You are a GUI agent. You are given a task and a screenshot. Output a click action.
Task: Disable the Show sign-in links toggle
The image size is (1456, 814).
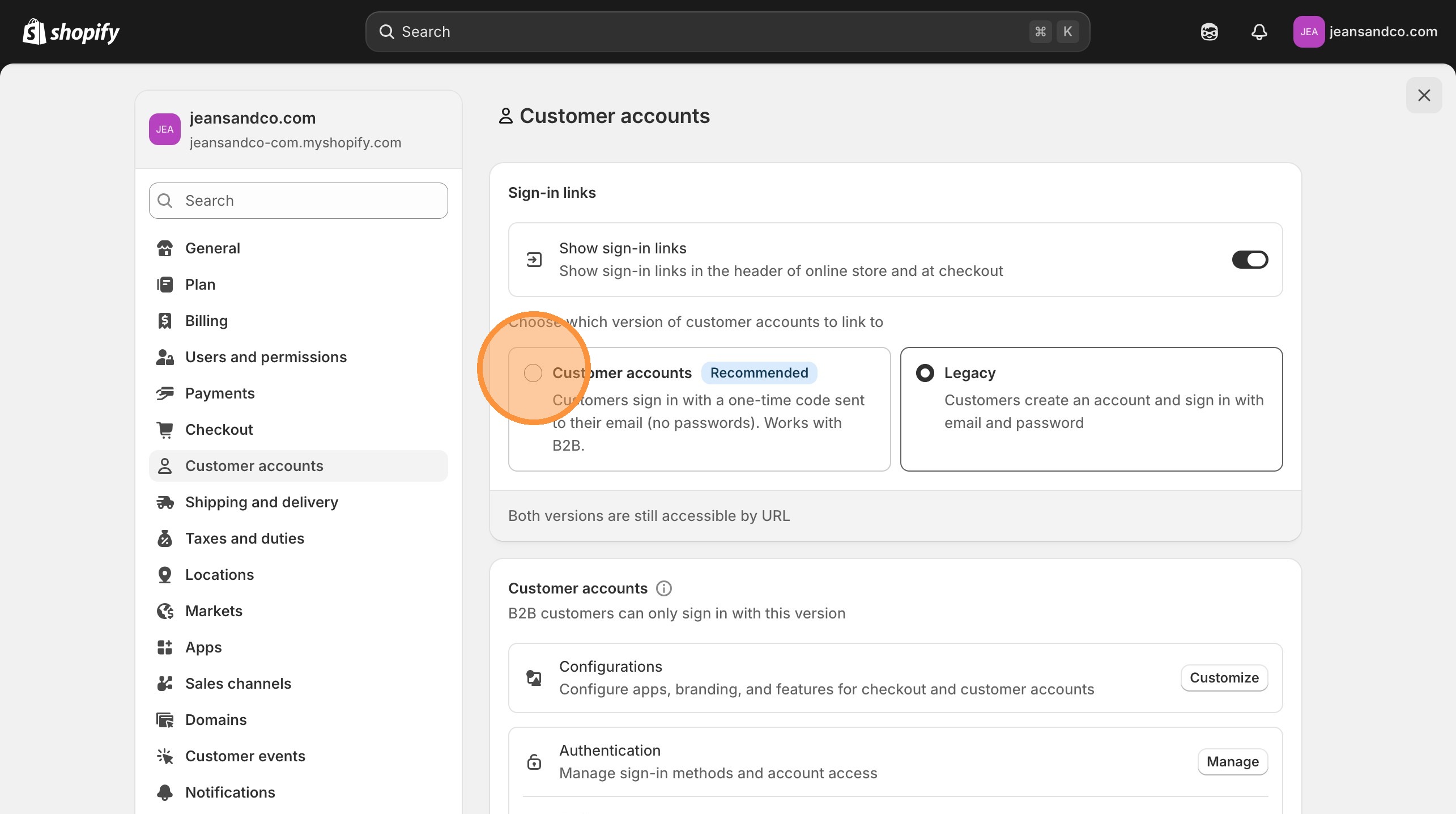tap(1250, 260)
